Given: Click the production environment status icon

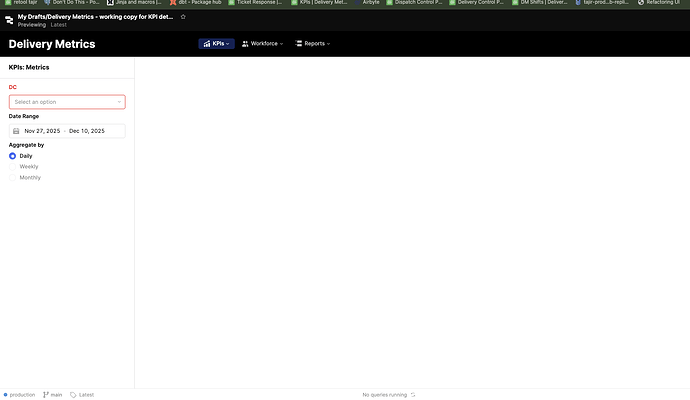Looking at the screenshot, I should 5,395.
